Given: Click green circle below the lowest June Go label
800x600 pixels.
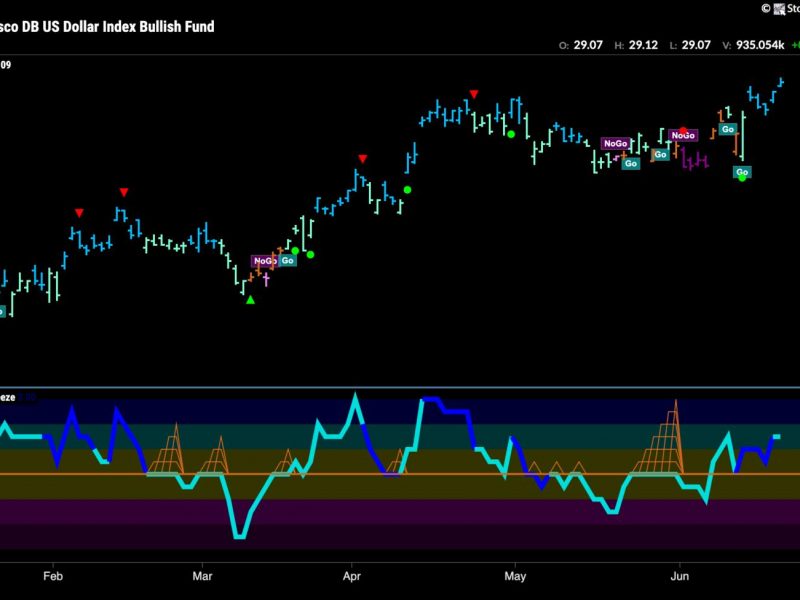Looking at the screenshot, I should tap(742, 178).
